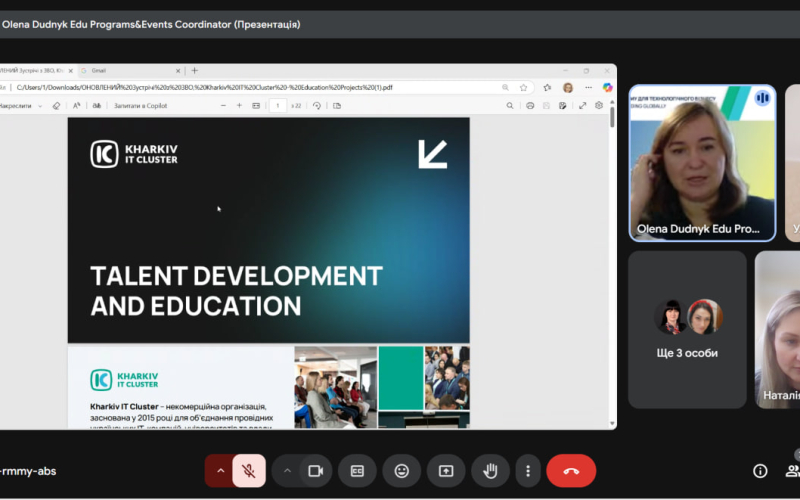Toggle closed captions
800x500 pixels.
tap(358, 471)
